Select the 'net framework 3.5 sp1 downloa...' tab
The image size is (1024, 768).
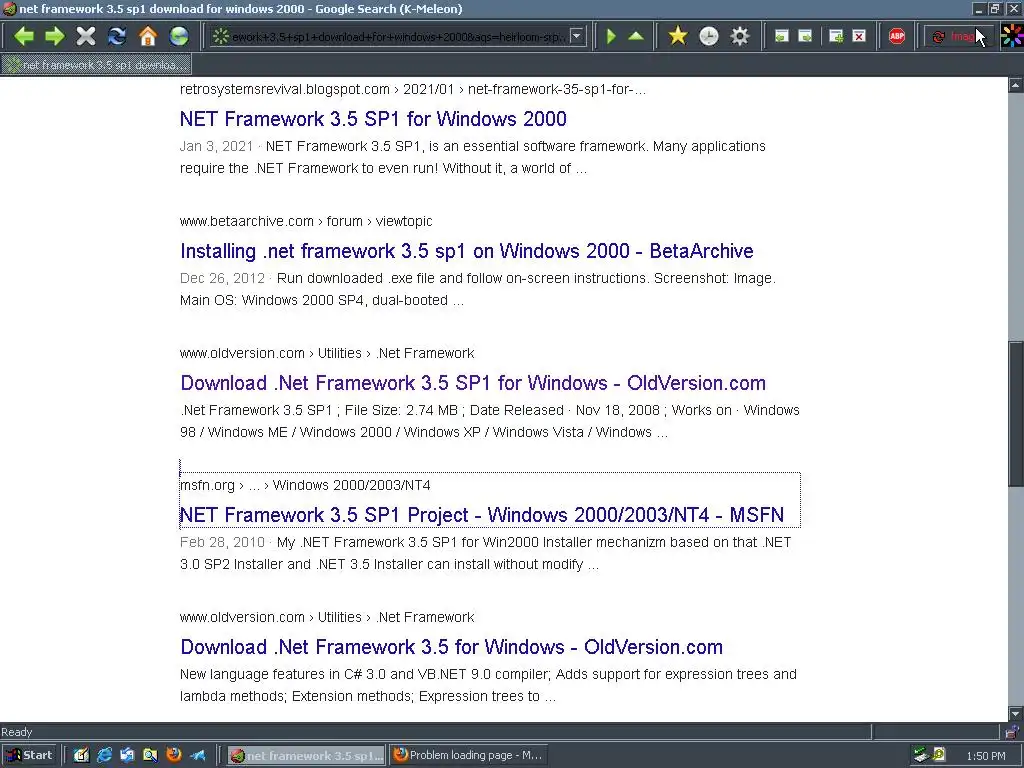pyautogui.click(x=96, y=65)
